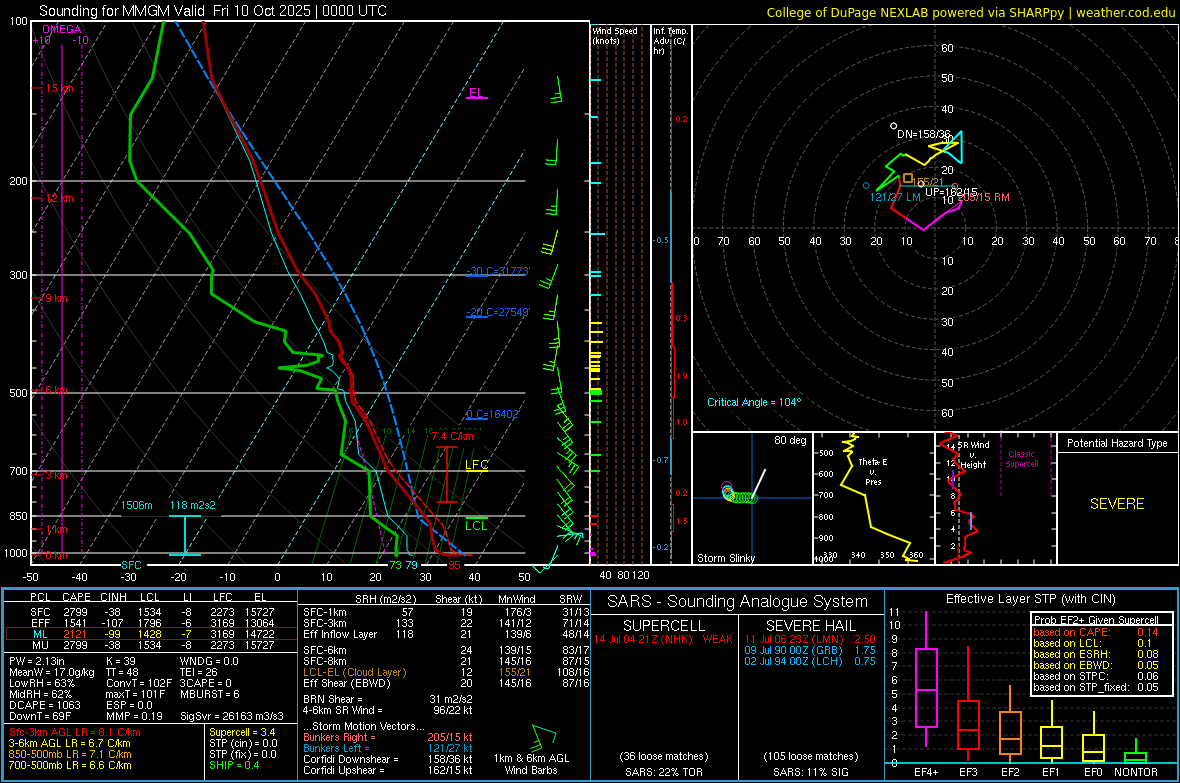Select the Classic Supercell annotation
The width and height of the screenshot is (1180, 783).
(1022, 459)
